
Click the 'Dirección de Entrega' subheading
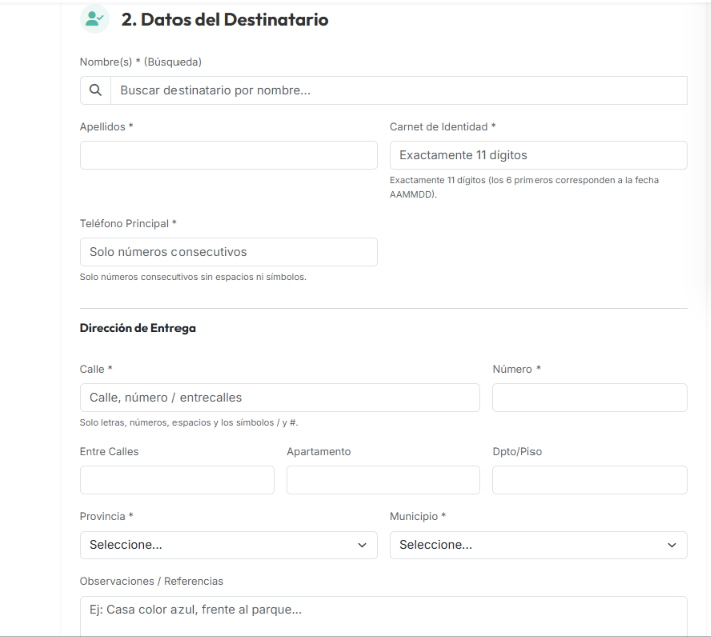(x=138, y=328)
